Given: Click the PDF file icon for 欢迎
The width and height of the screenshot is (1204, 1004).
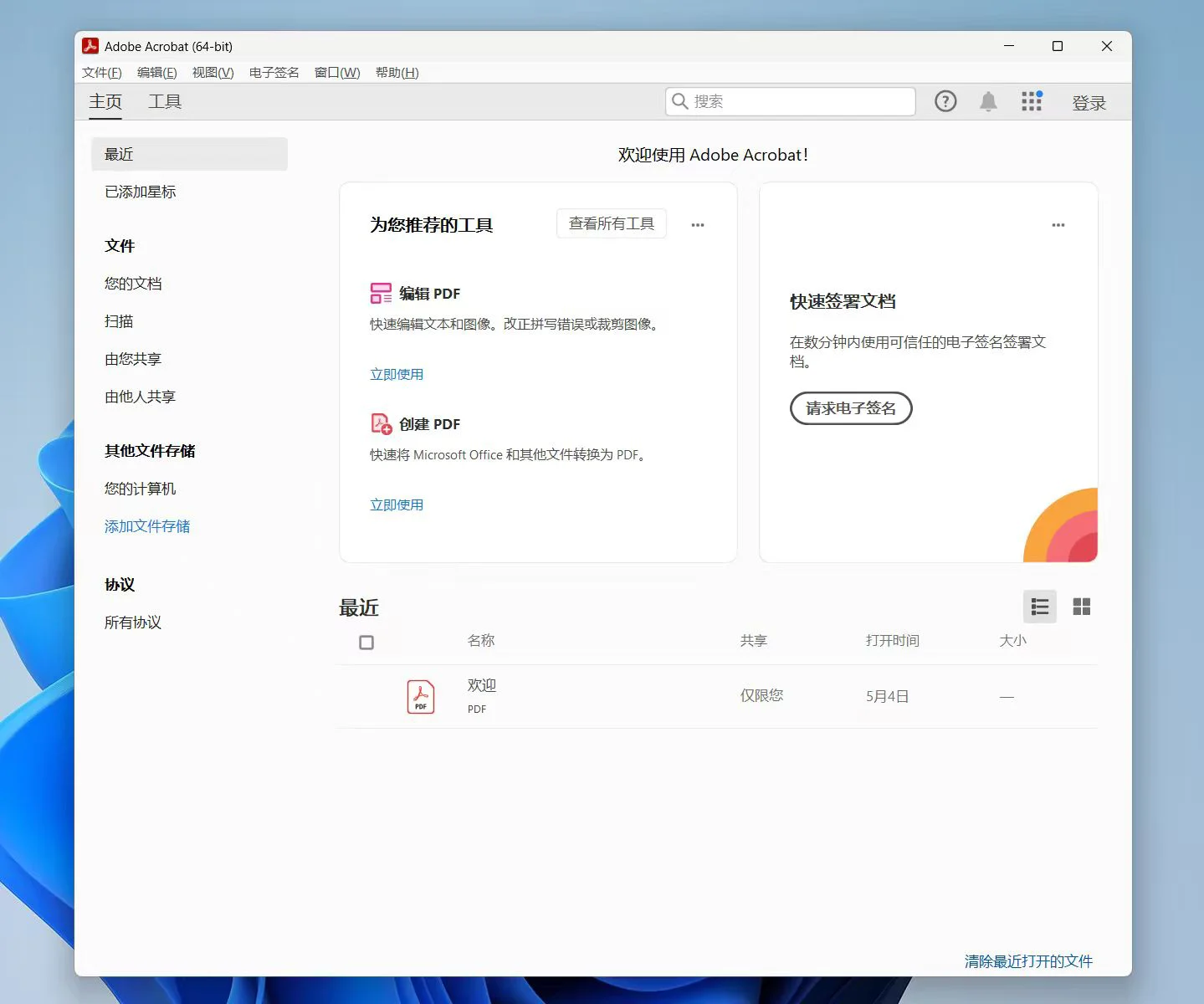Looking at the screenshot, I should 421,696.
